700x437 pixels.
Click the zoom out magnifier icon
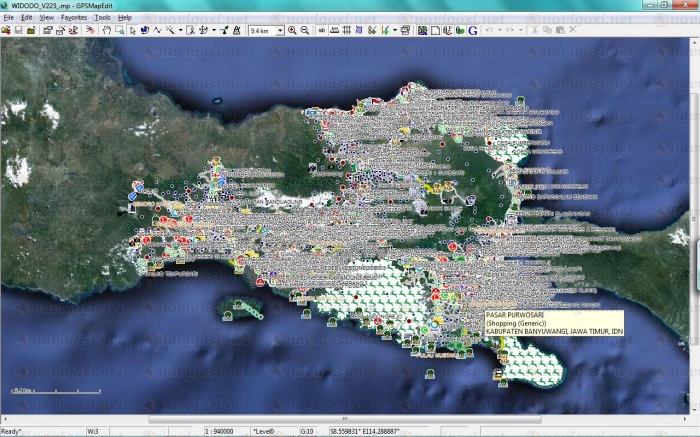click(305, 30)
